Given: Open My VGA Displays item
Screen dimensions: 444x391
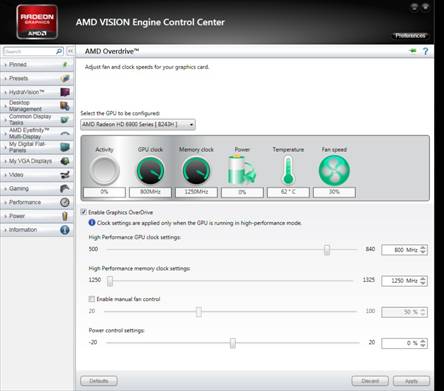Looking at the screenshot, I should 37,161.
